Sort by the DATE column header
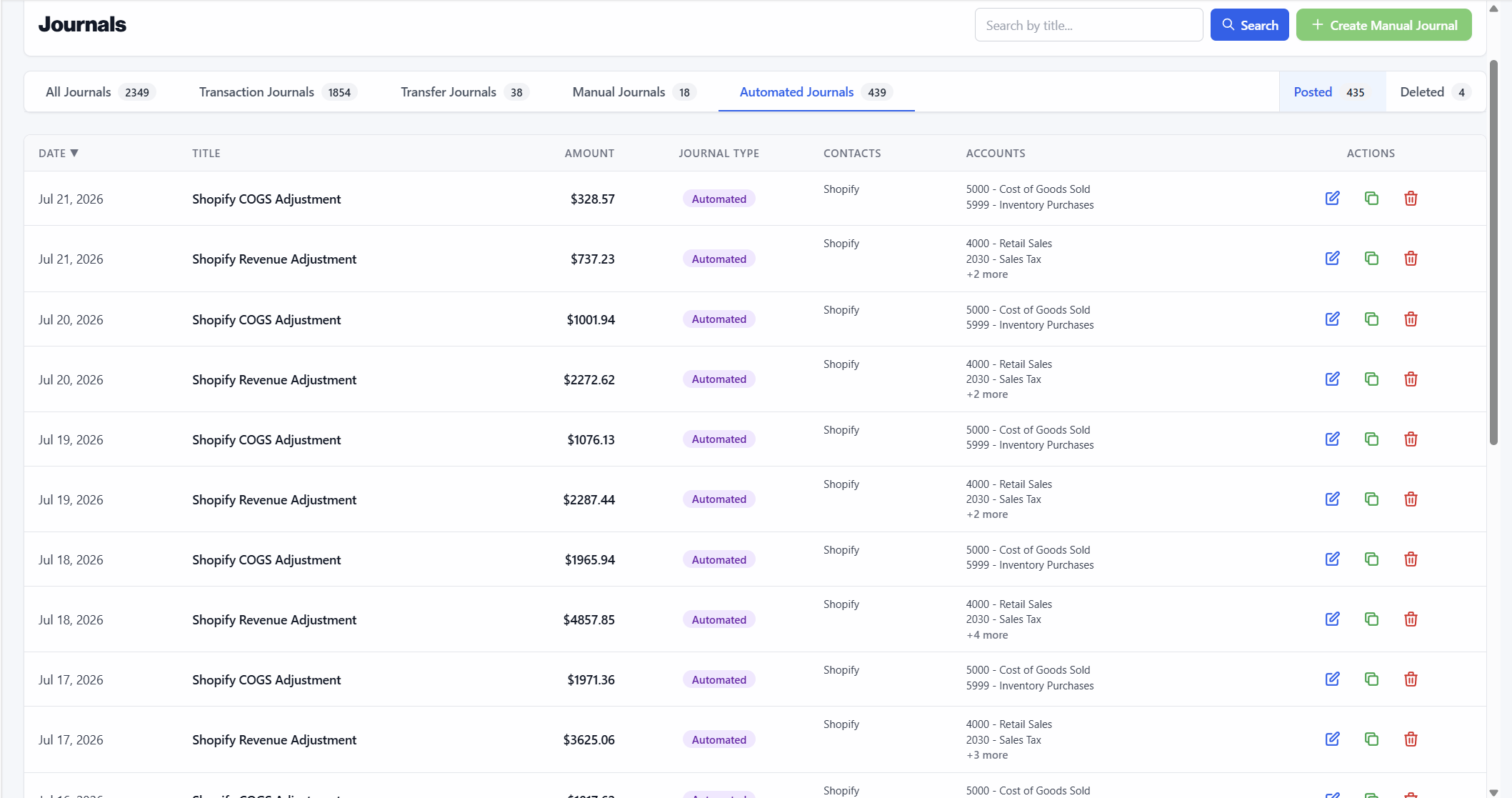The width and height of the screenshot is (1512, 798). point(59,153)
